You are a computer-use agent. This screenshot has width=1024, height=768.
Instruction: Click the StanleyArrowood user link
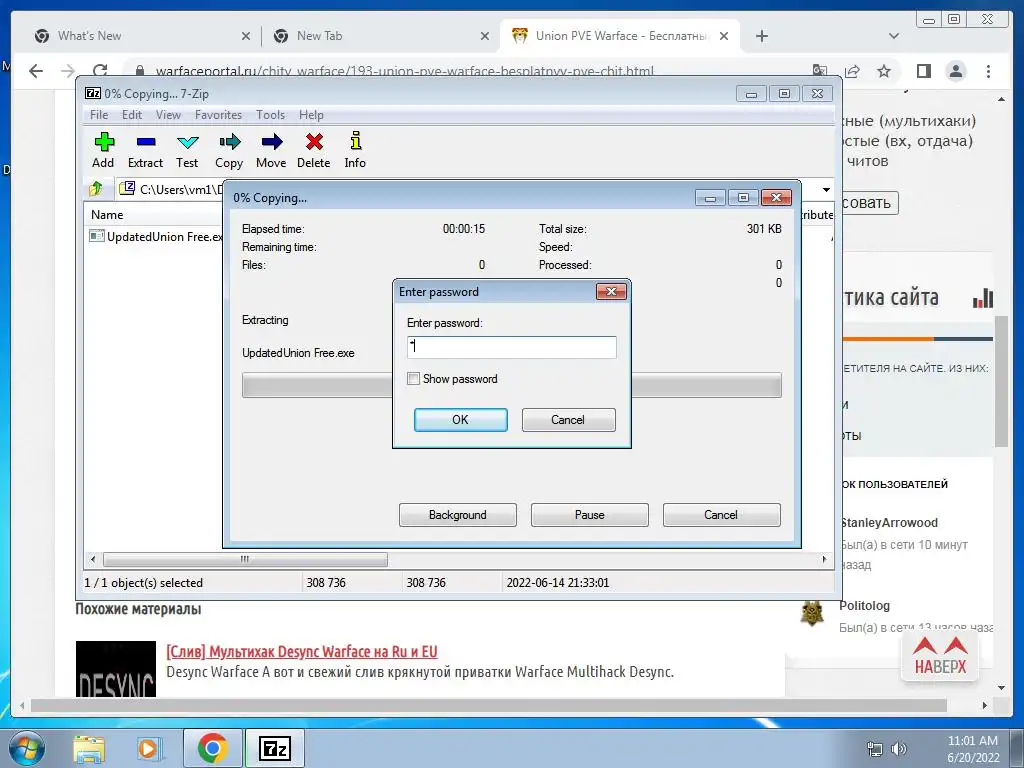pyautogui.click(x=889, y=522)
